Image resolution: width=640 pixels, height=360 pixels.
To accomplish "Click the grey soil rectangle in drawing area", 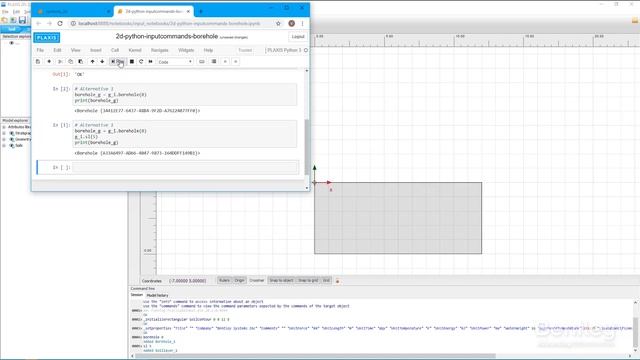I will click(x=398, y=218).
